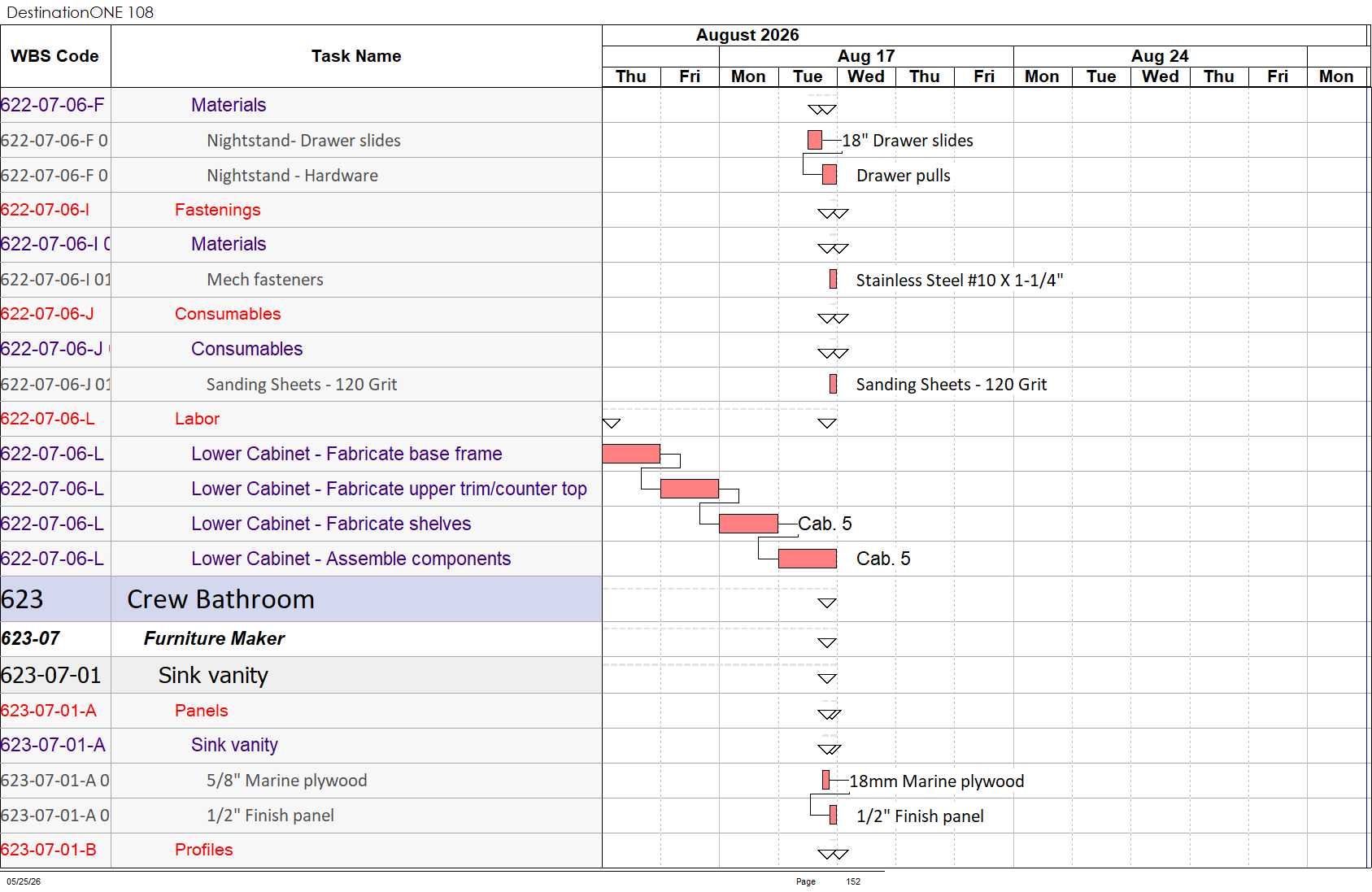Click the Gantt bar beside the 18" Drawer slides label
This screenshot has height=892, width=1372.
click(x=815, y=140)
